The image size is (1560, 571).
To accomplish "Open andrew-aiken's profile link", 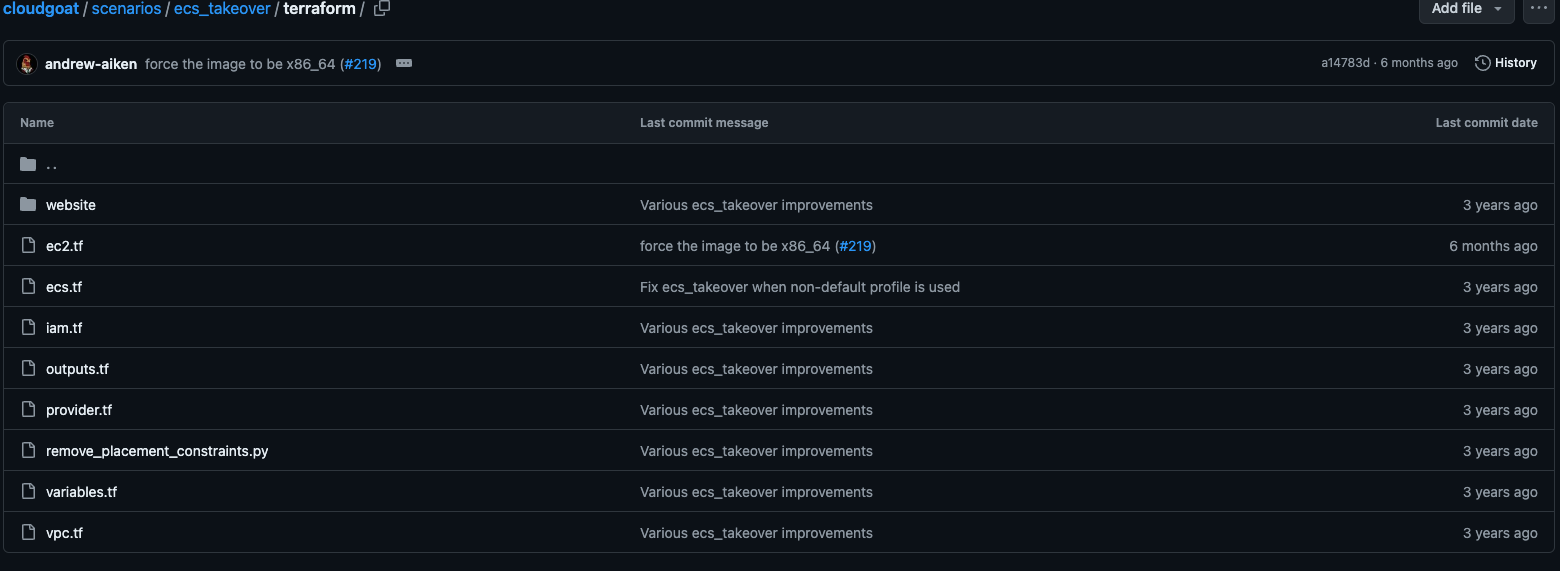I will pos(91,63).
